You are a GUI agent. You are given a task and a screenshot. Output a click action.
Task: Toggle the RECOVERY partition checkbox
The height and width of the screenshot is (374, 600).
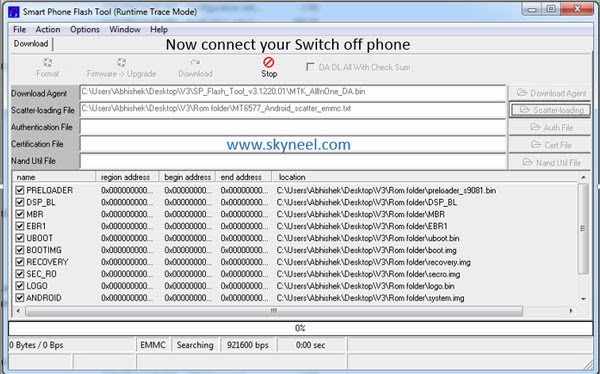(x=20, y=262)
